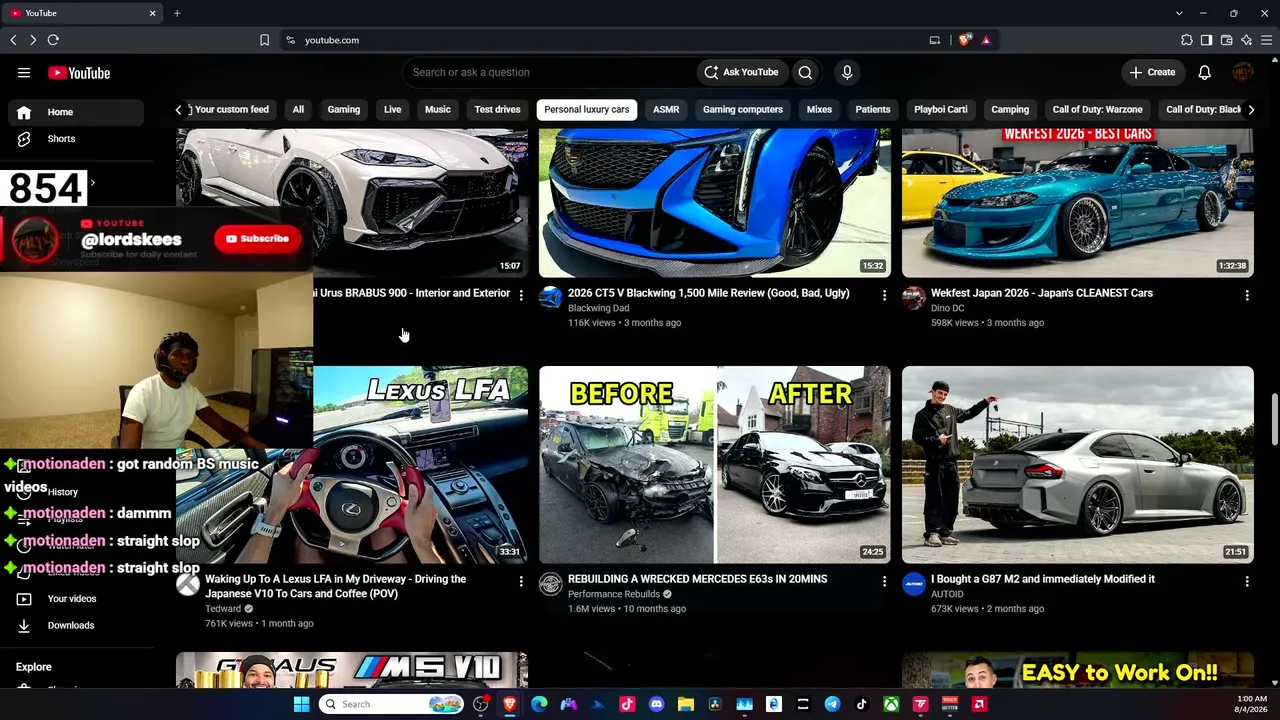Open Discord from the taskbar
The image size is (1280, 720).
coord(656,704)
